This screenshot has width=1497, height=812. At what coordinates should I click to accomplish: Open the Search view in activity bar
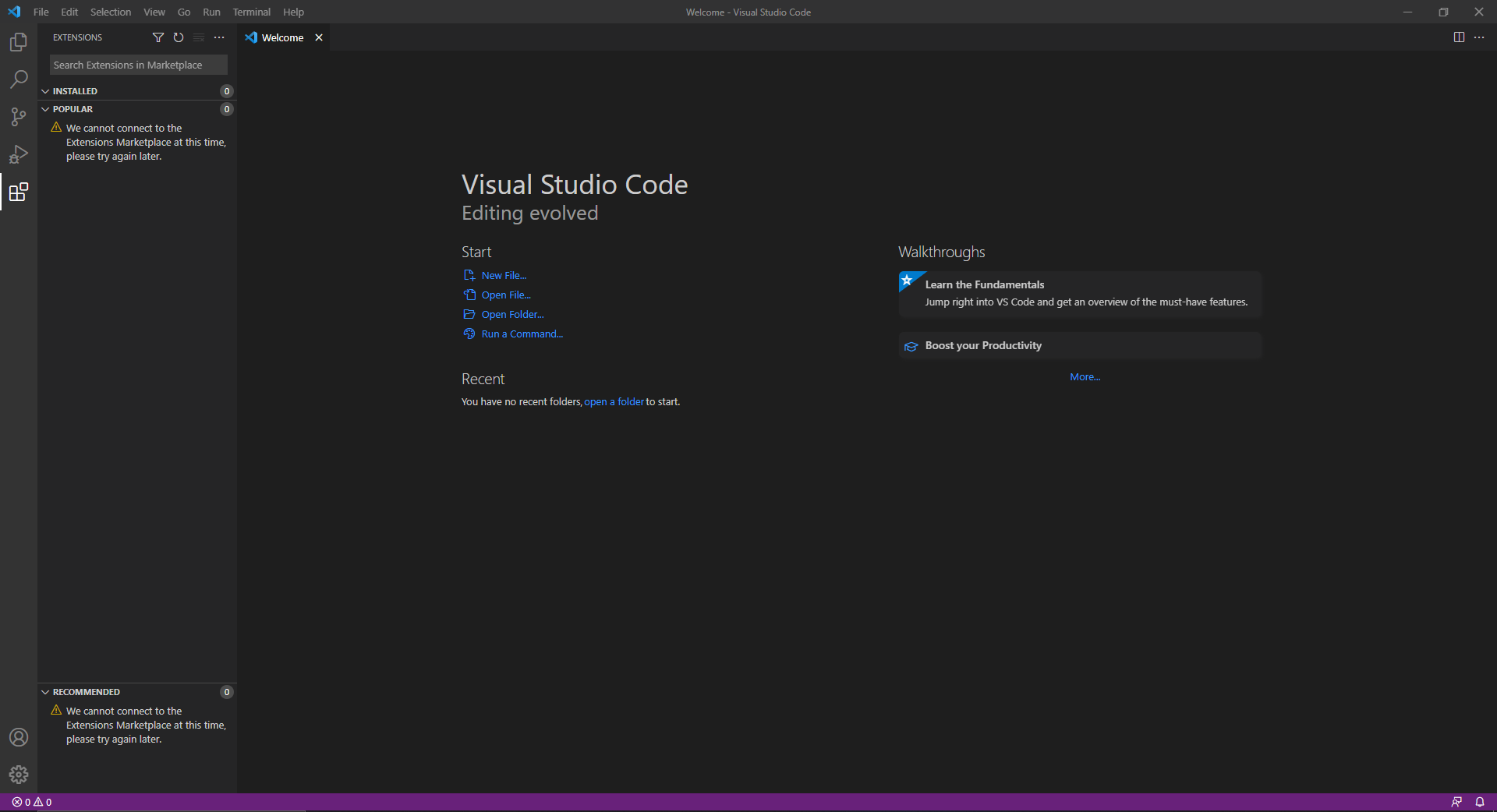(19, 79)
